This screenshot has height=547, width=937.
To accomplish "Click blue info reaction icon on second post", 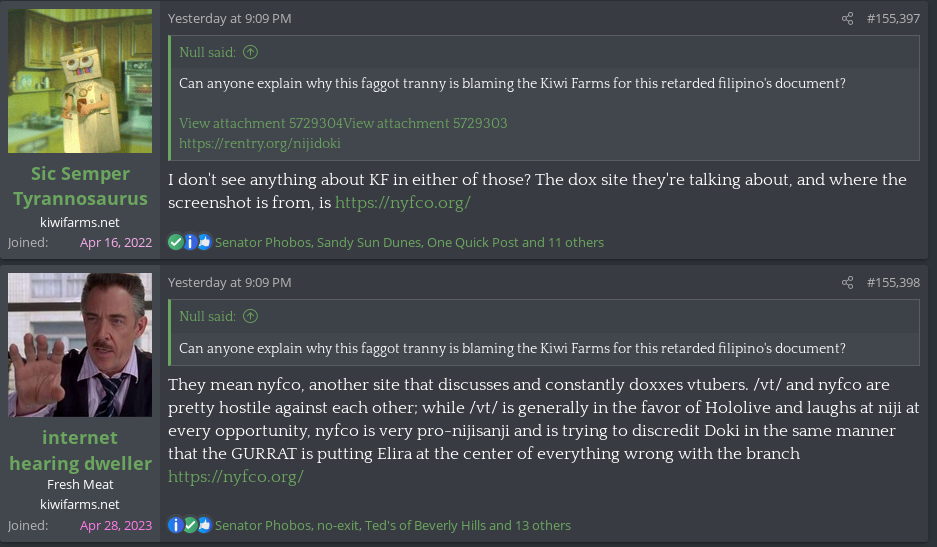I will 176,525.
